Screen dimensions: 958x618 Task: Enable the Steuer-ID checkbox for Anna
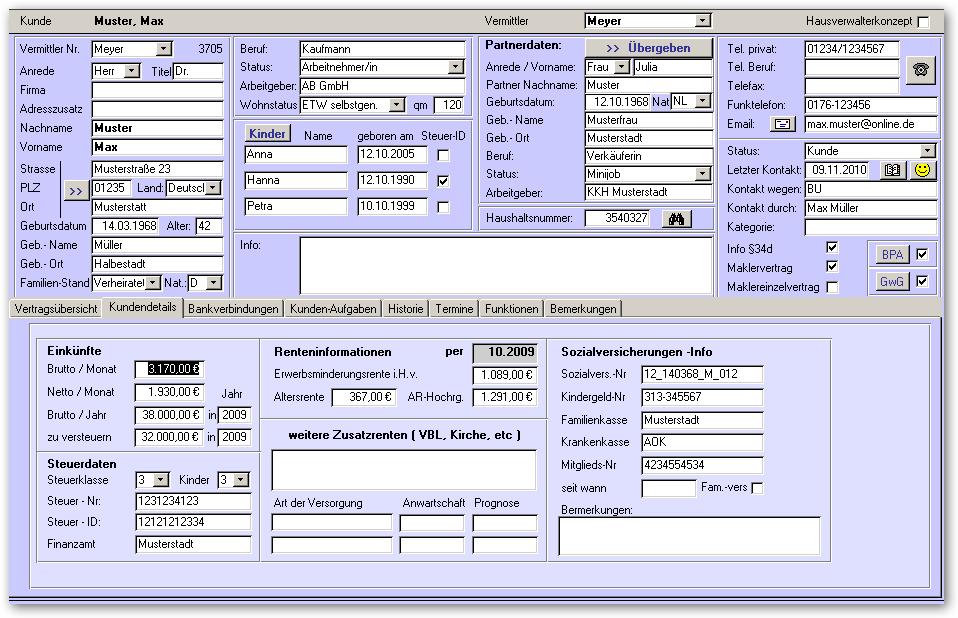tap(443, 155)
